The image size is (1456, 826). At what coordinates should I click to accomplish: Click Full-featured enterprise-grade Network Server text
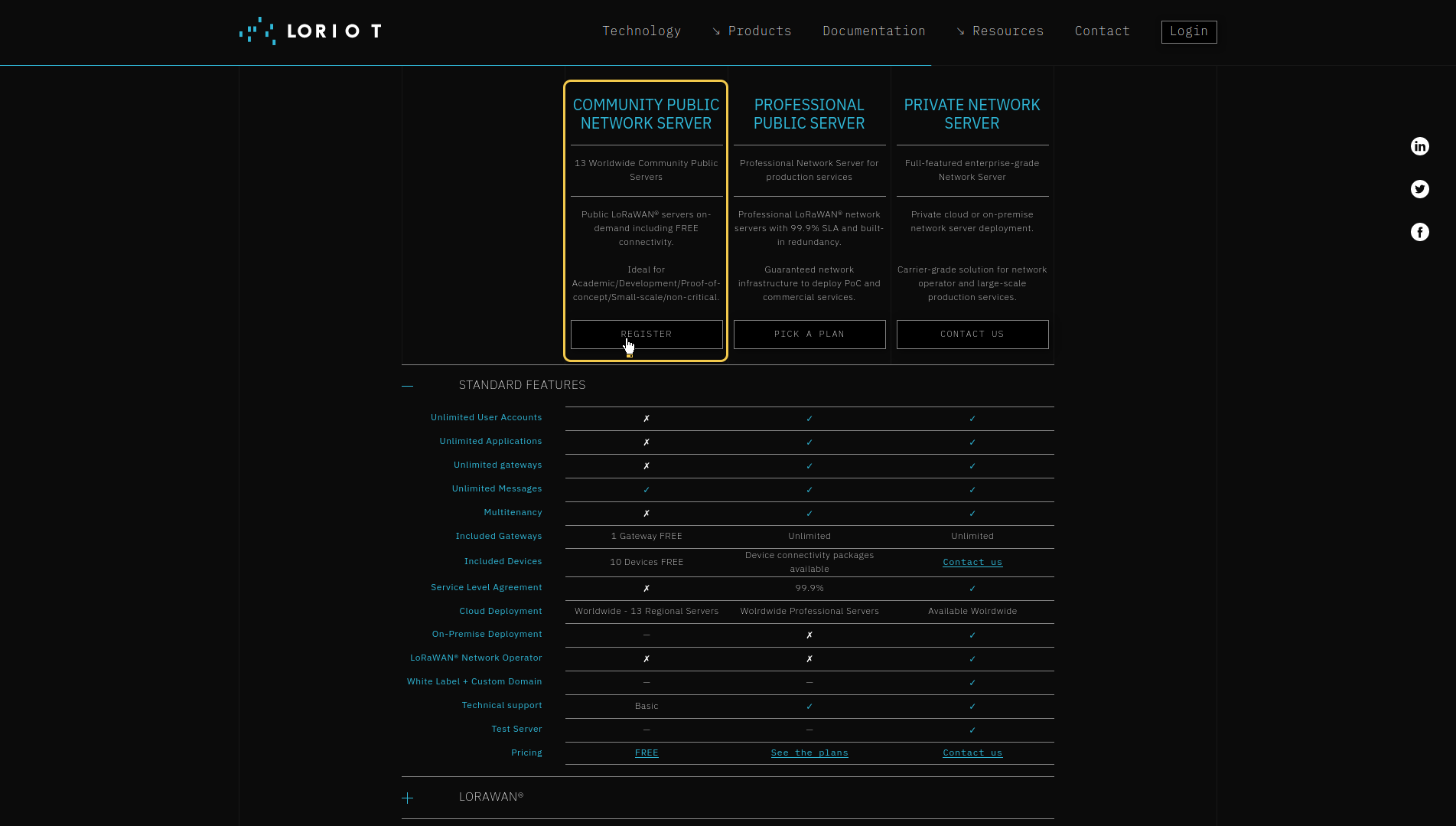point(972,171)
